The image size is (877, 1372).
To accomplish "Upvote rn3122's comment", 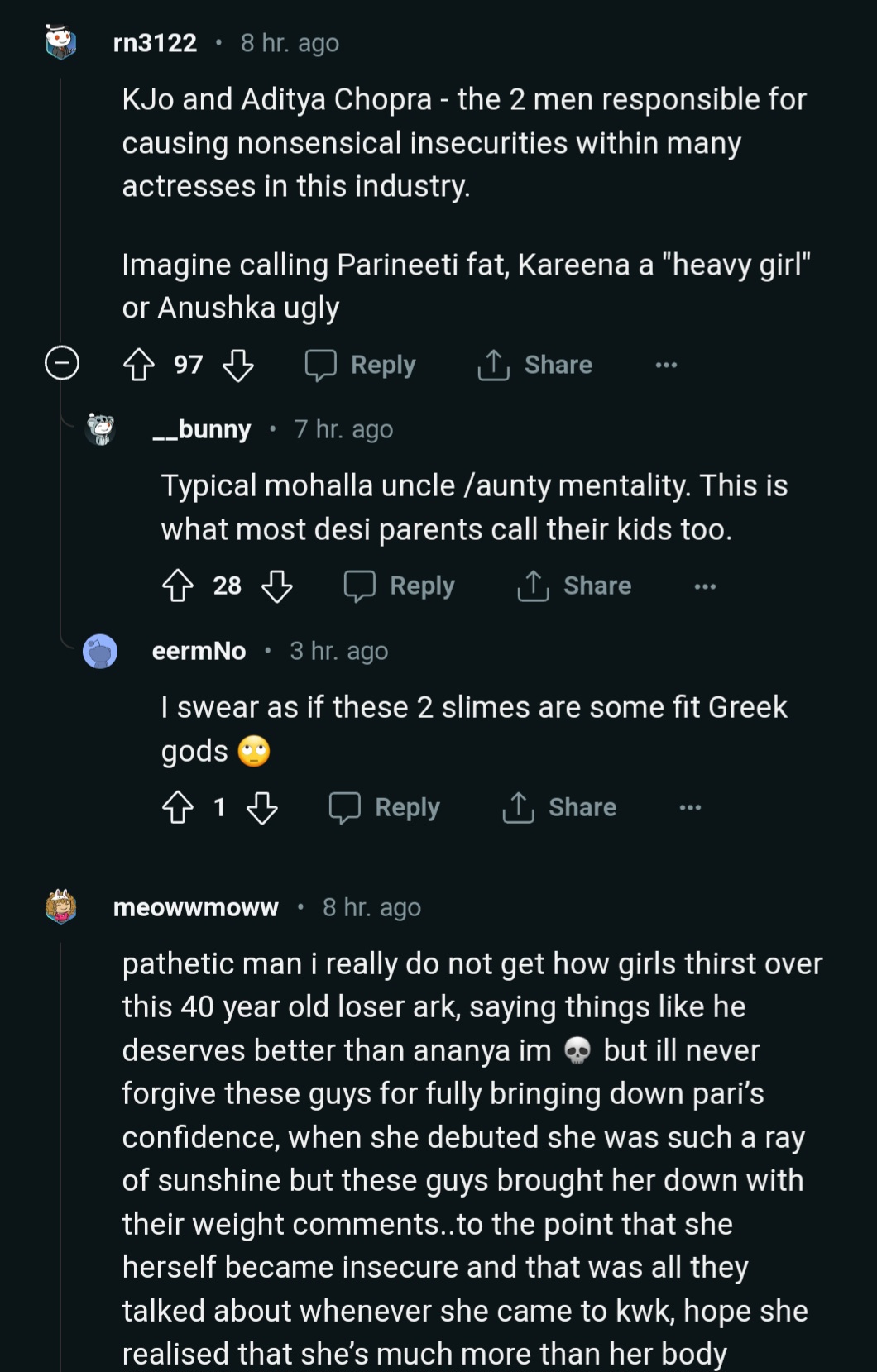I will click(139, 365).
